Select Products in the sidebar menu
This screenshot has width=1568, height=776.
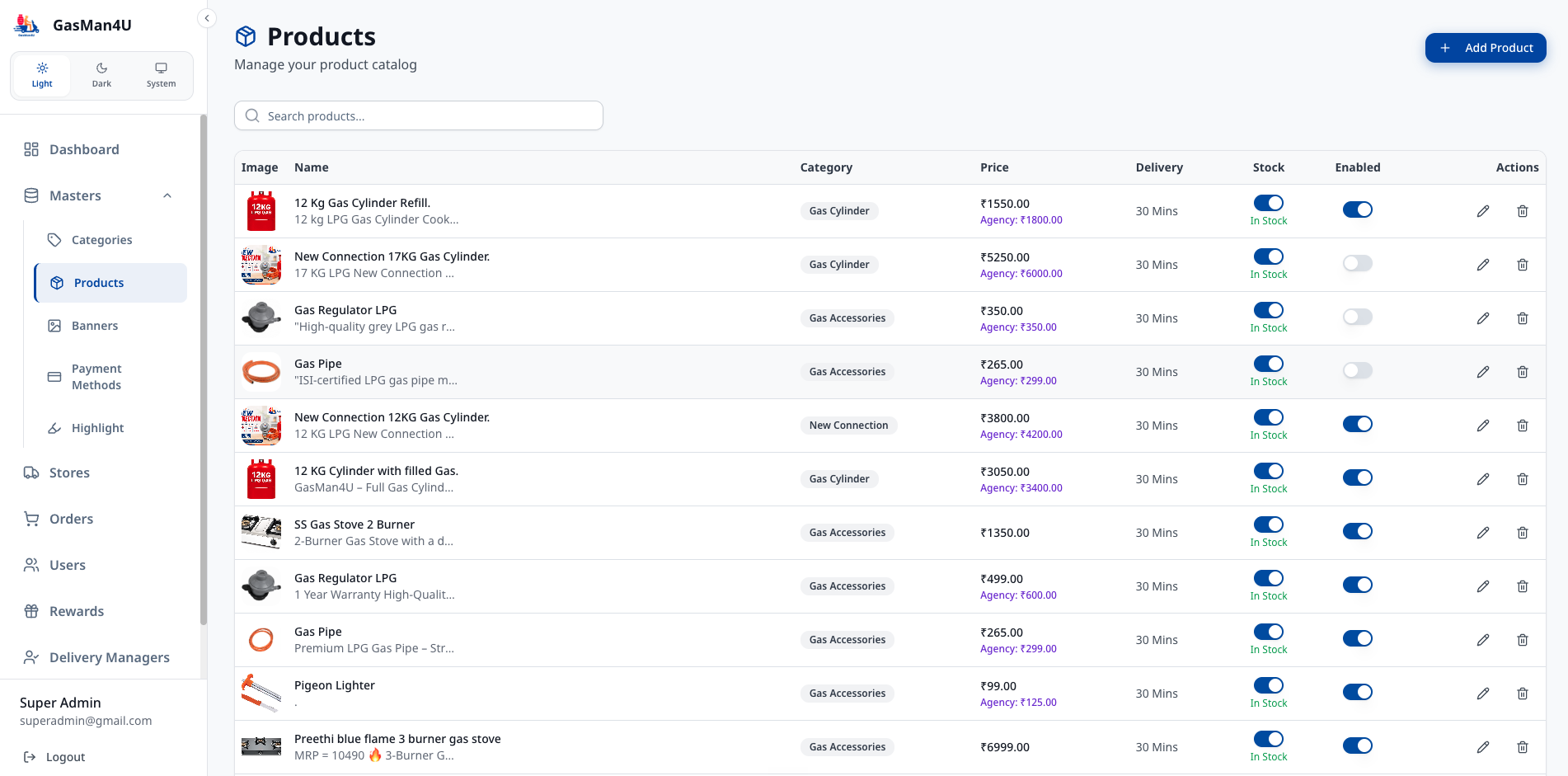pyautogui.click(x=110, y=283)
